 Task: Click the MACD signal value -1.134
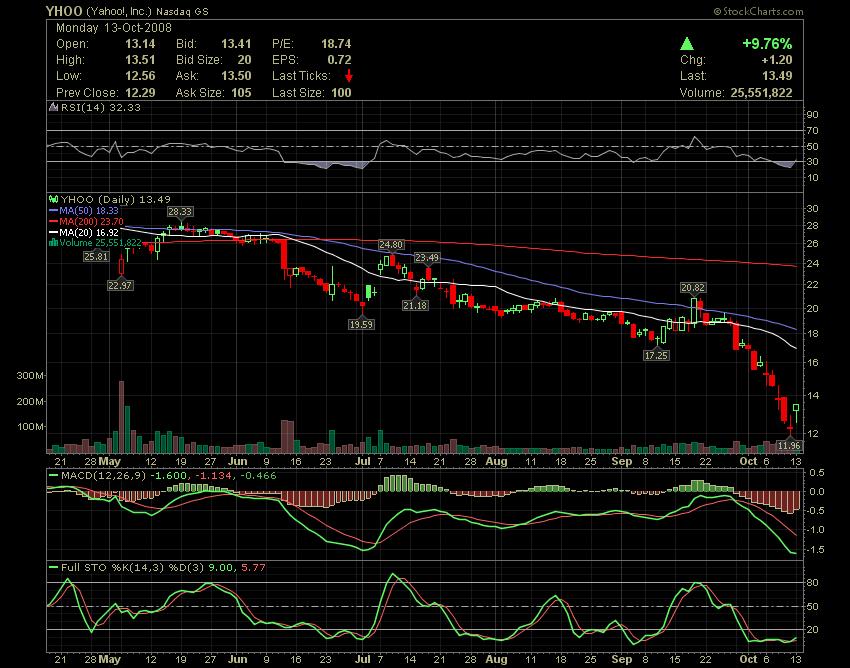click(x=213, y=476)
